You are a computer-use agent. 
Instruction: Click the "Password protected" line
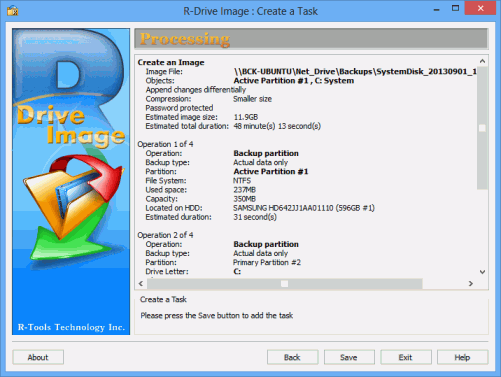point(179,108)
